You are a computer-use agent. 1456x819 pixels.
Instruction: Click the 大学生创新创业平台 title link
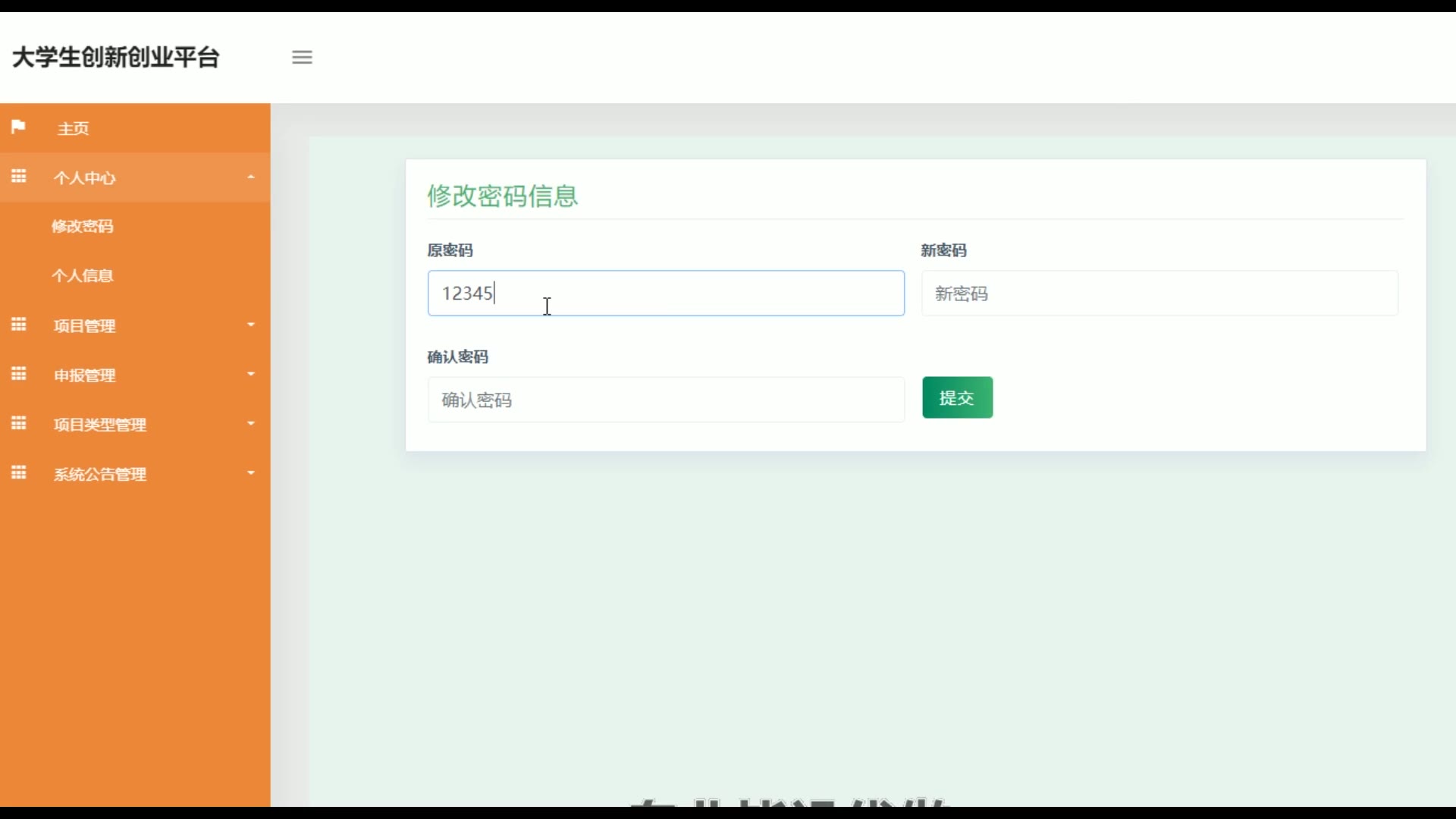pos(116,57)
